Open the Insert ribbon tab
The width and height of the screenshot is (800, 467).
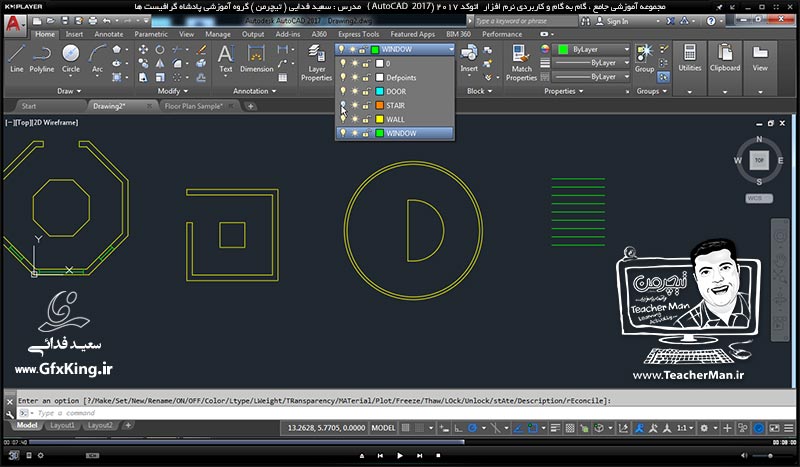[x=74, y=34]
